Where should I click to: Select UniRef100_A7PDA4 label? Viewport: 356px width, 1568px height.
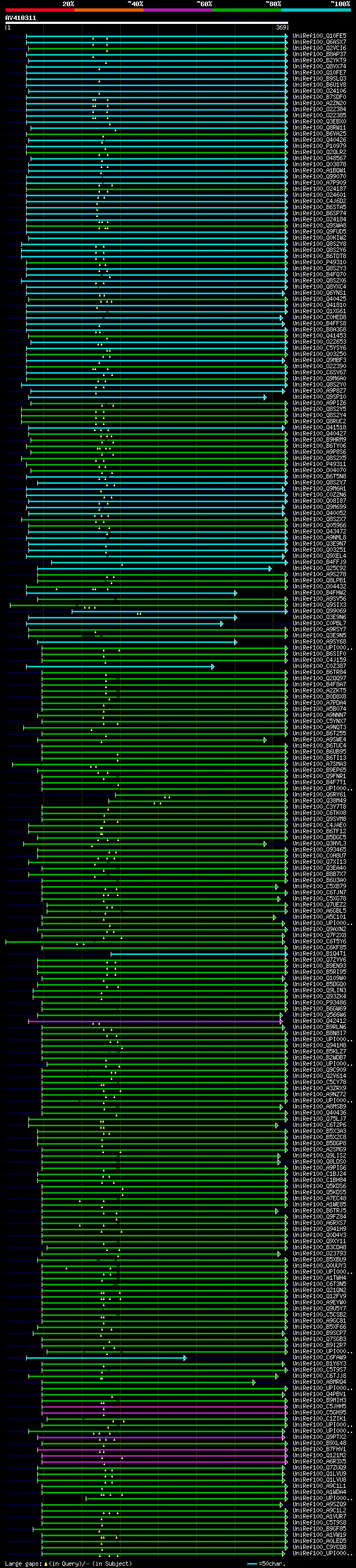point(319,703)
